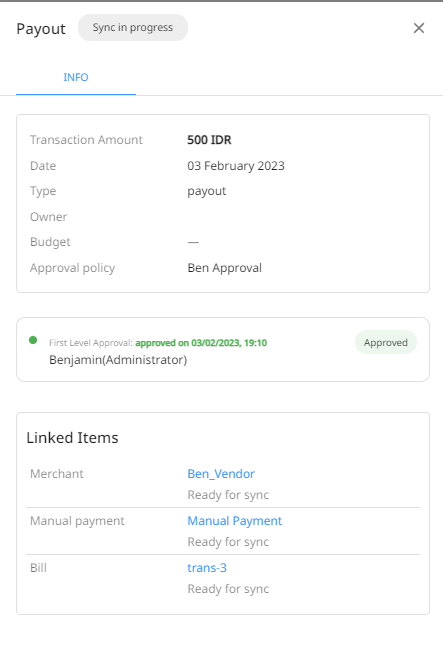Viewport: 443px width, 648px height.
Task: Click the payout type value
Action: pos(207,191)
